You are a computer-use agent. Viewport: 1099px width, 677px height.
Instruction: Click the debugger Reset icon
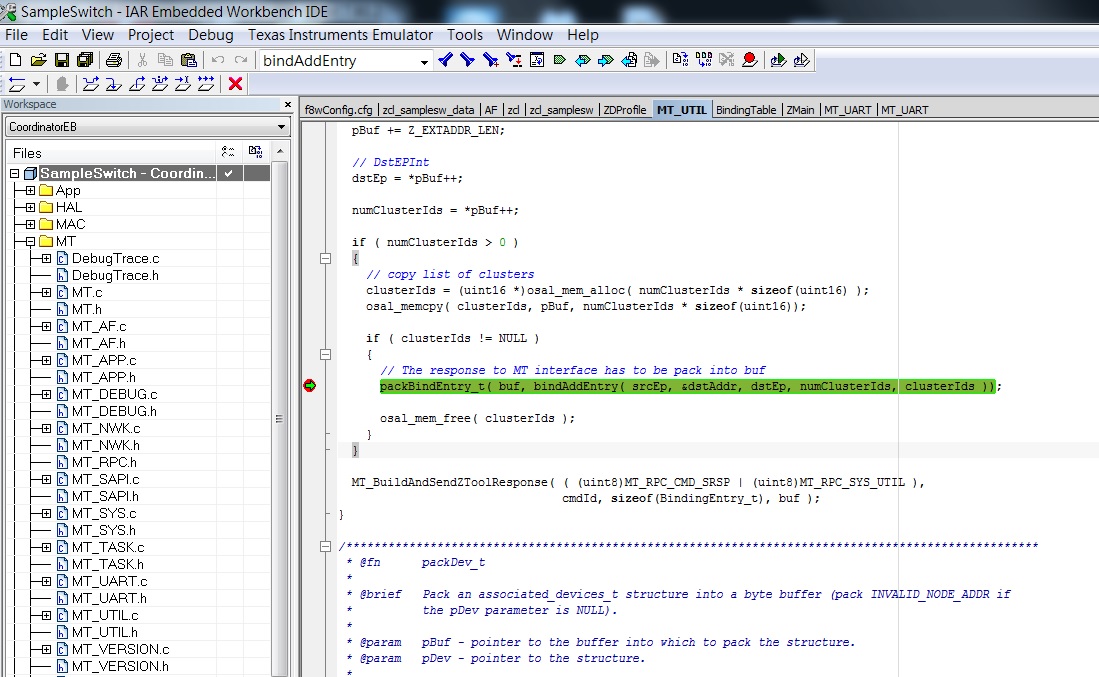click(17, 84)
